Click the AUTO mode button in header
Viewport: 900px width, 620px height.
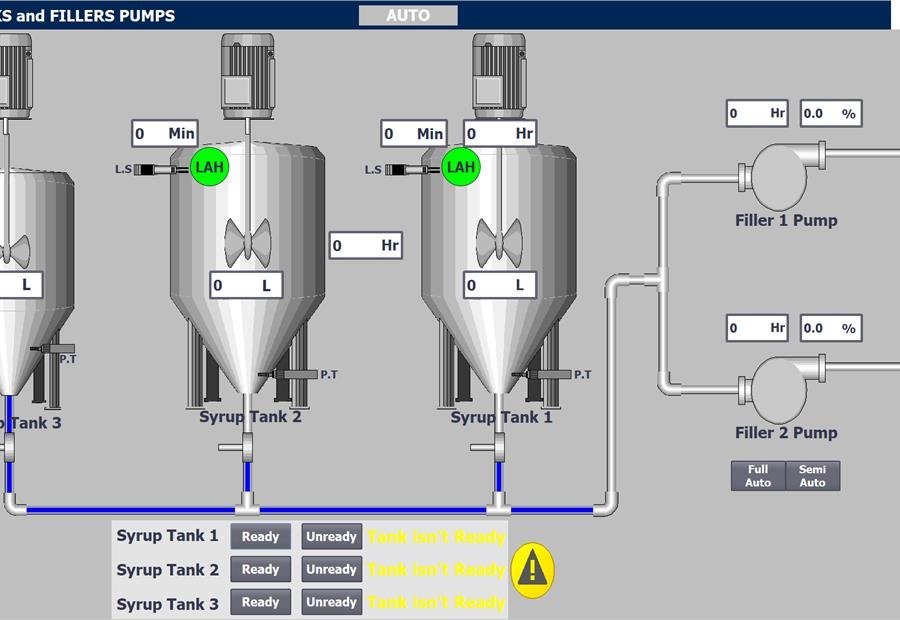(x=408, y=16)
